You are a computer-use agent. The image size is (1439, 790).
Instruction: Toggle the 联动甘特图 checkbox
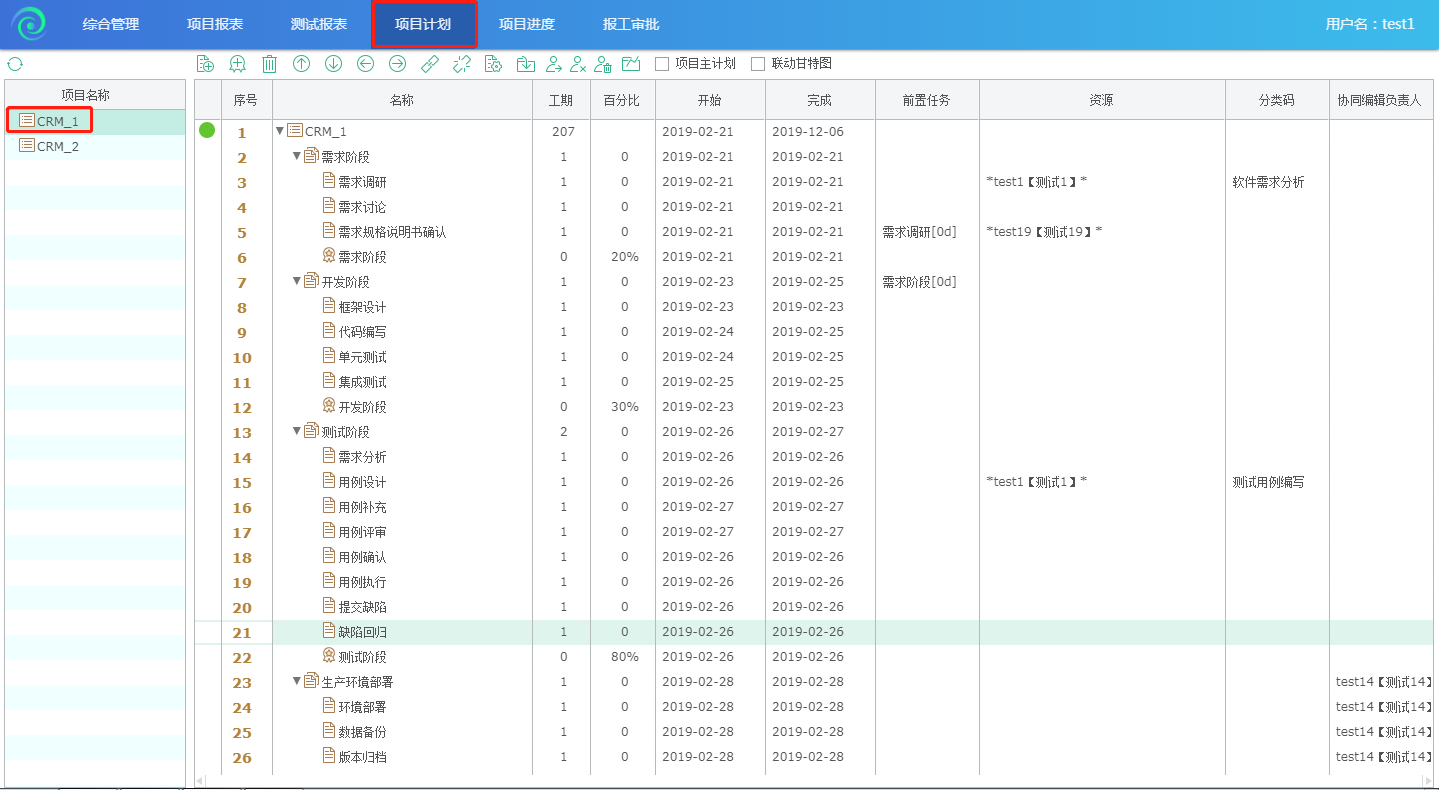[x=758, y=64]
